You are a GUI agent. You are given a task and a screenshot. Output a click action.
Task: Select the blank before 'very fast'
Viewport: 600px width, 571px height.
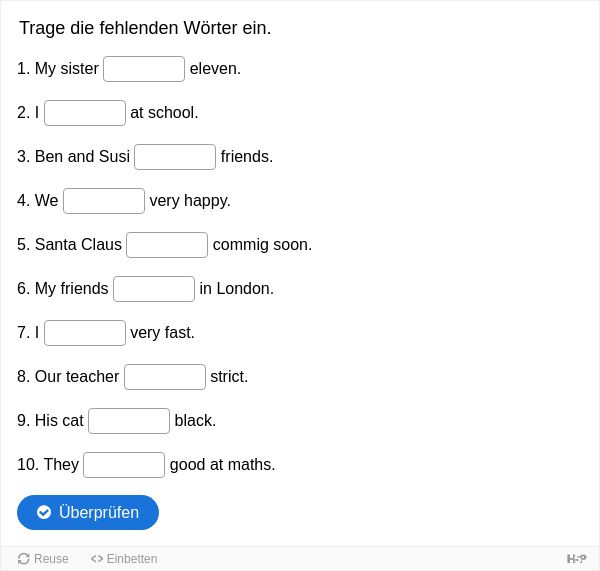click(85, 333)
